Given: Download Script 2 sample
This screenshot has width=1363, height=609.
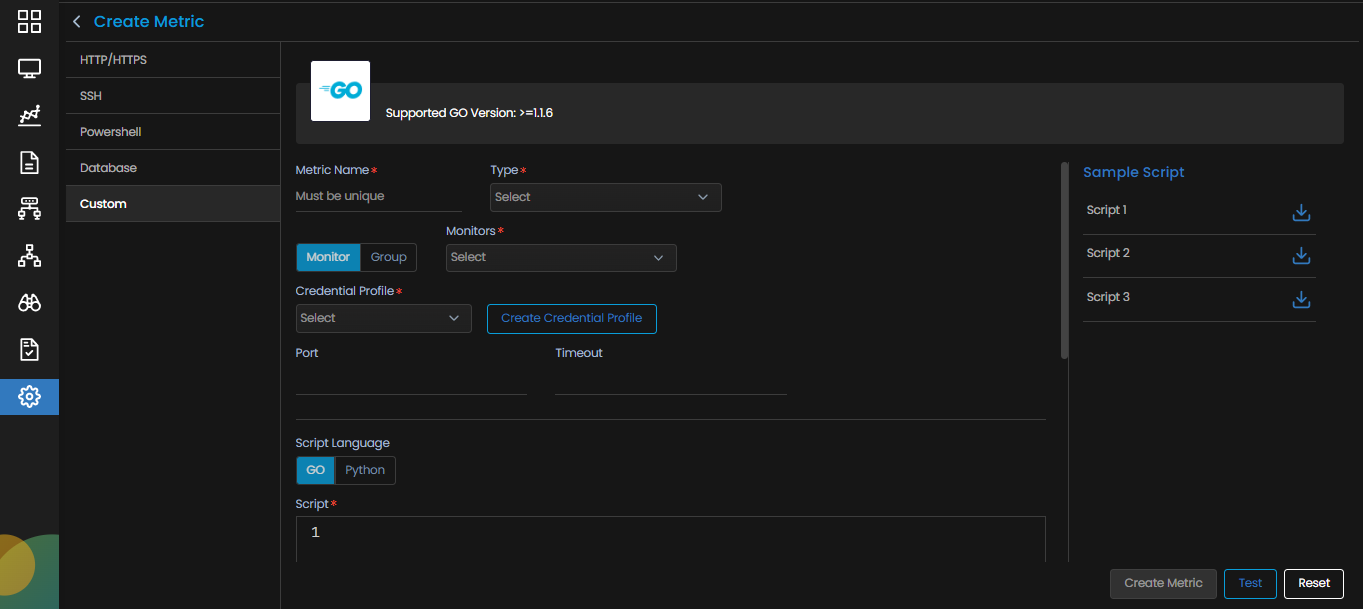Looking at the screenshot, I should pyautogui.click(x=1301, y=255).
